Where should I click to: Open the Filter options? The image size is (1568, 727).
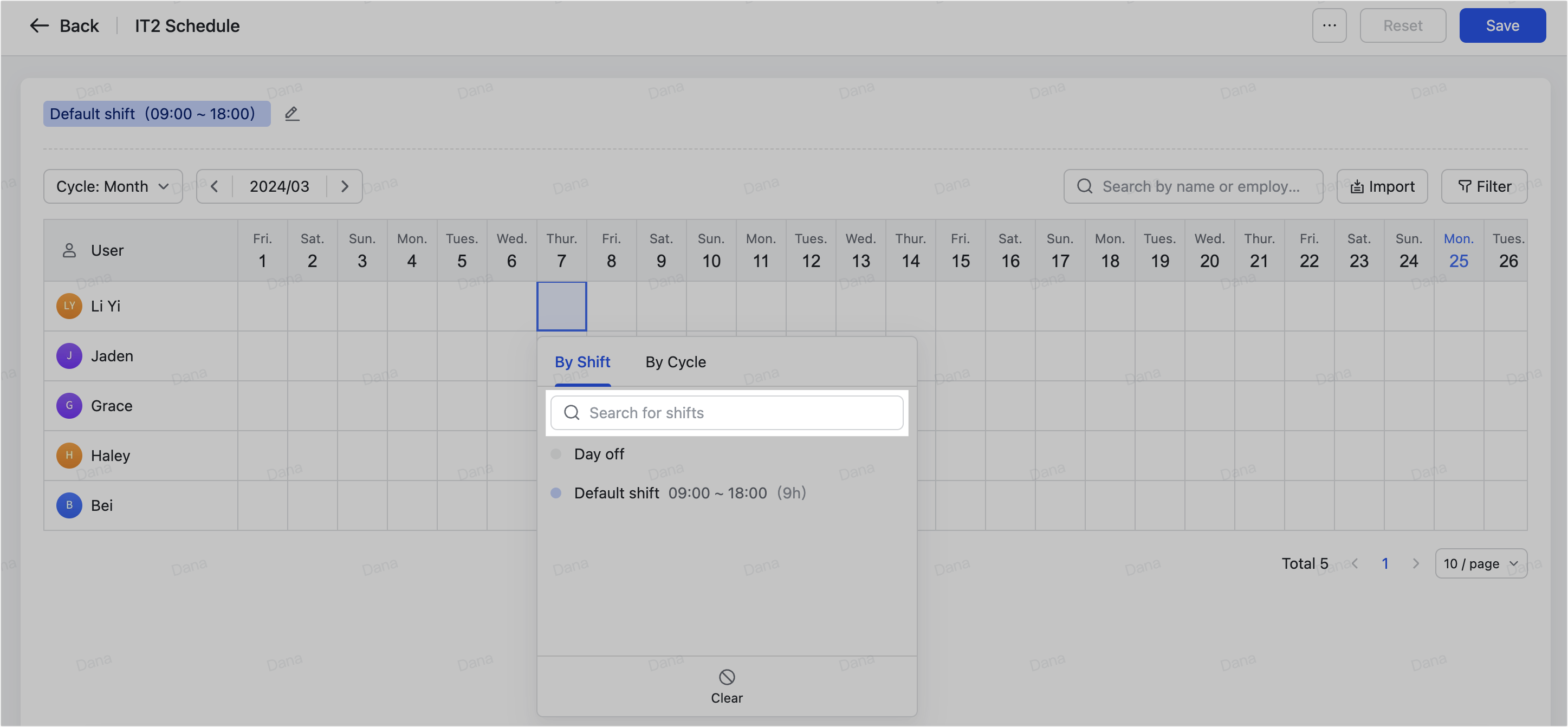(1484, 186)
